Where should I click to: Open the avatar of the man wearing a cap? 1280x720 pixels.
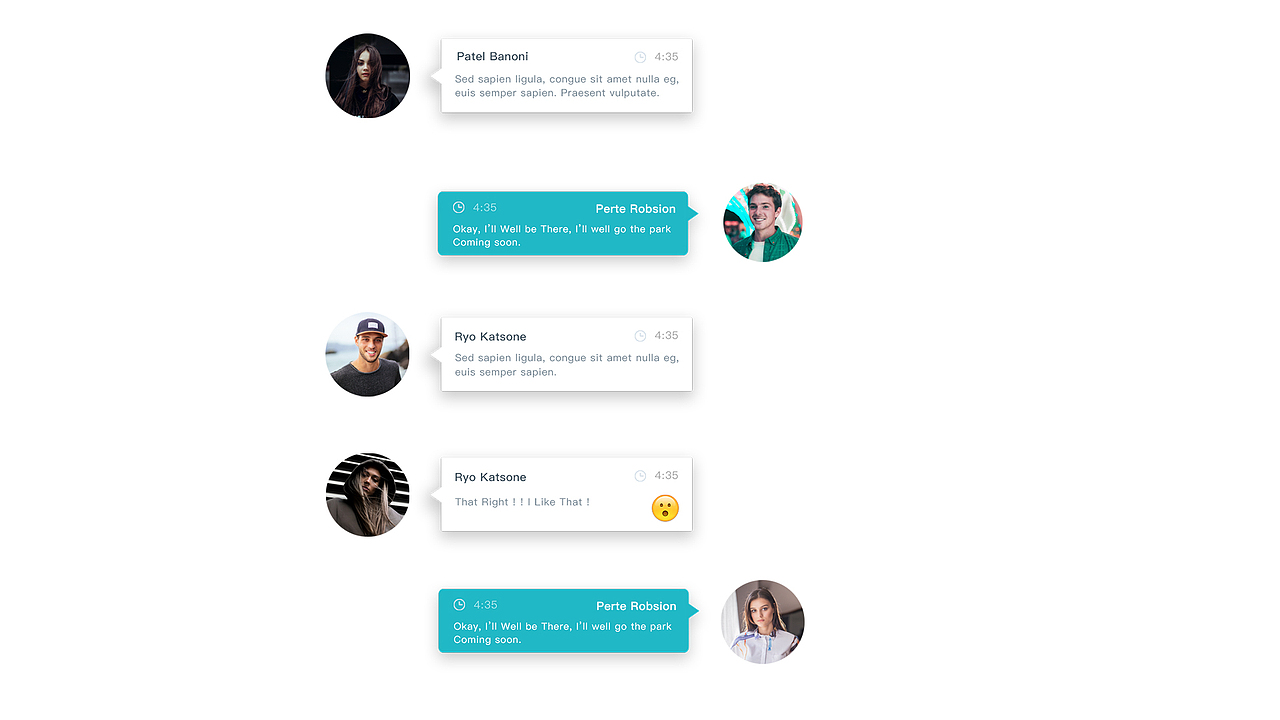point(368,354)
